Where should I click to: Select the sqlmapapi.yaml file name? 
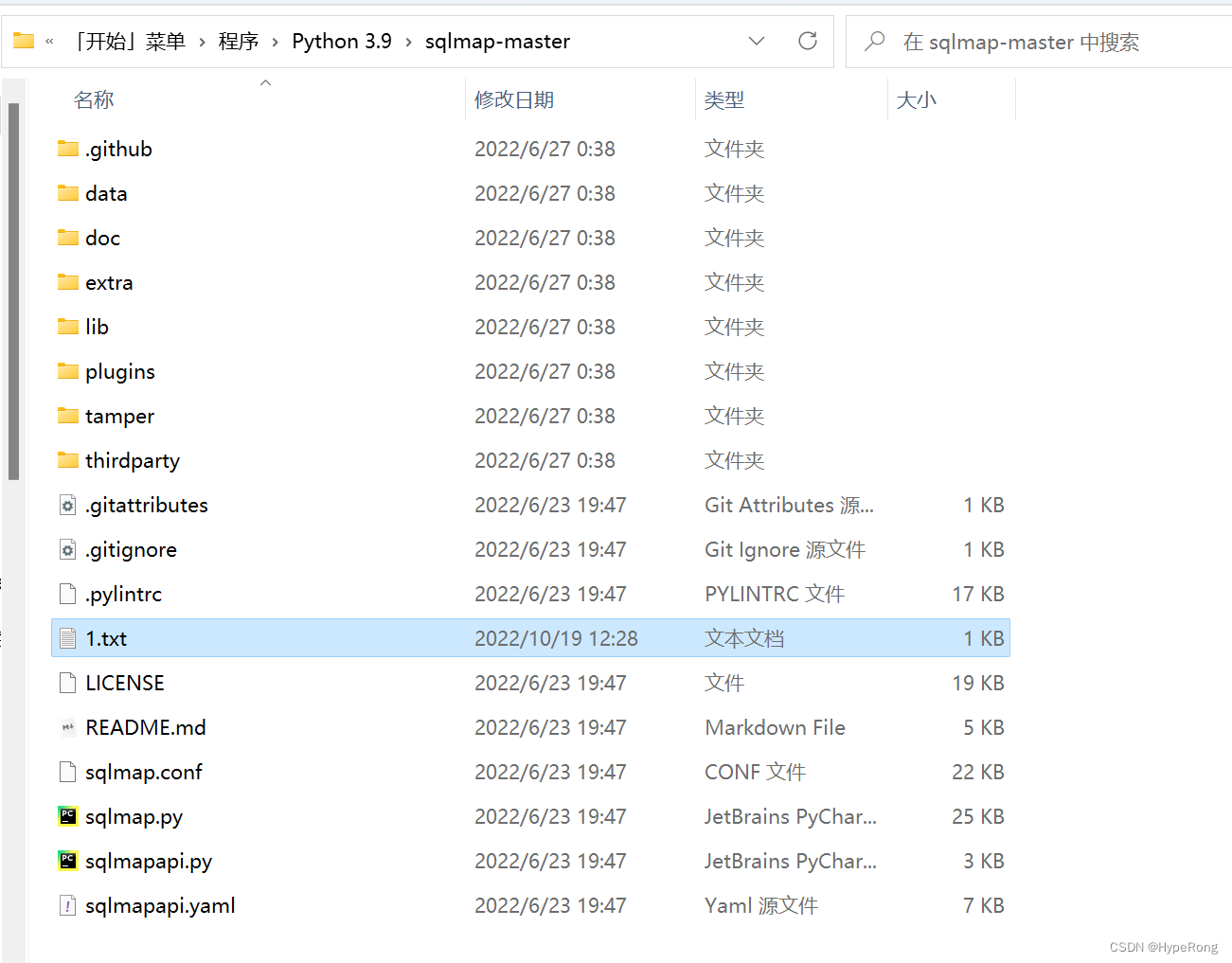[x=160, y=905]
